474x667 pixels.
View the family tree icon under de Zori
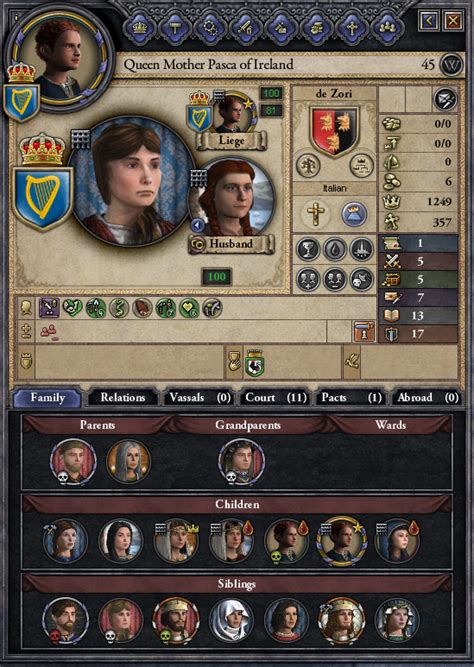point(308,165)
